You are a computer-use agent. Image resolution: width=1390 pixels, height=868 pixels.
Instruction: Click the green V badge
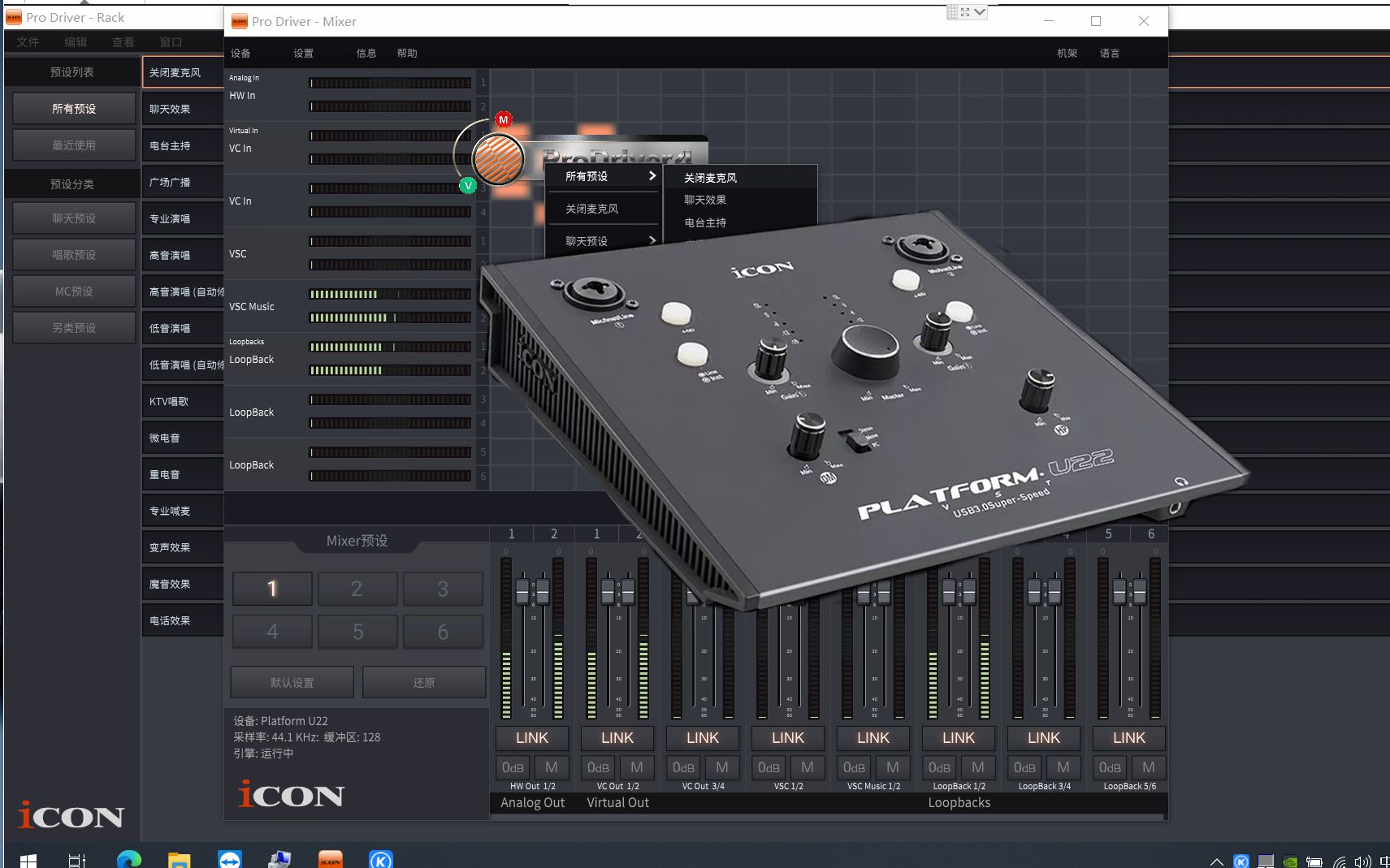pos(469,185)
